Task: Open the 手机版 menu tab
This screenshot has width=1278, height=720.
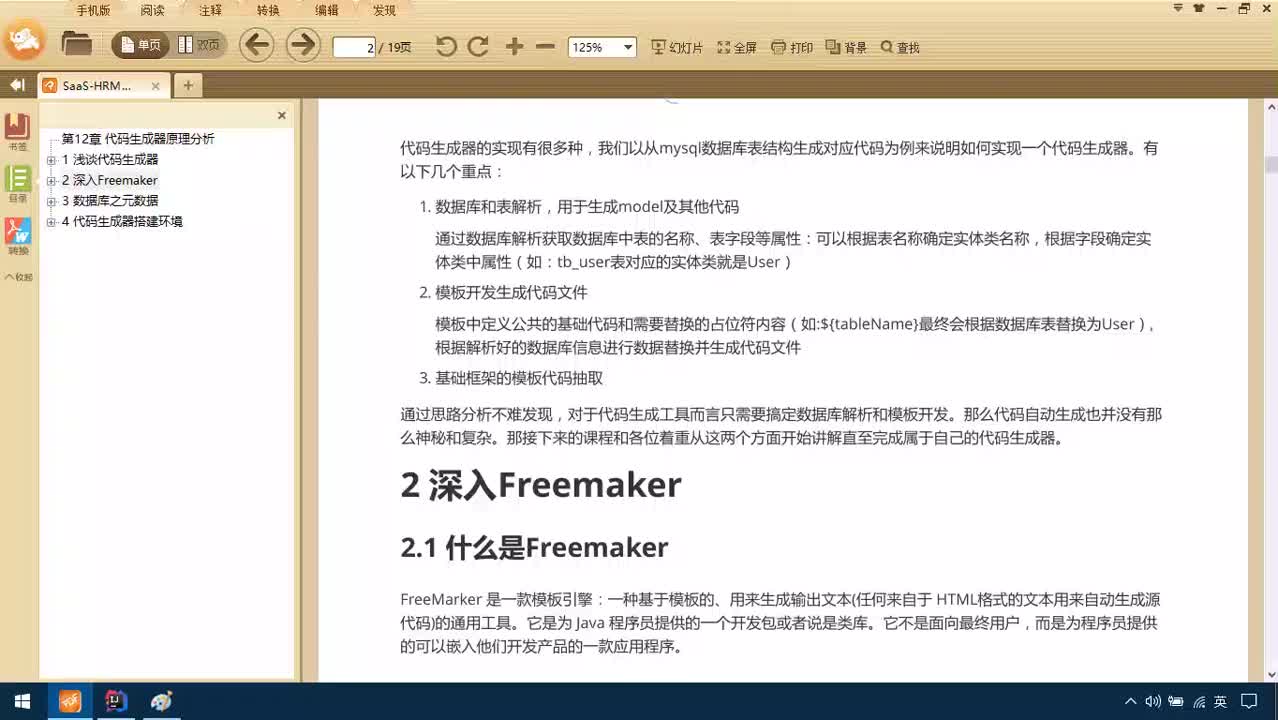Action: click(94, 10)
